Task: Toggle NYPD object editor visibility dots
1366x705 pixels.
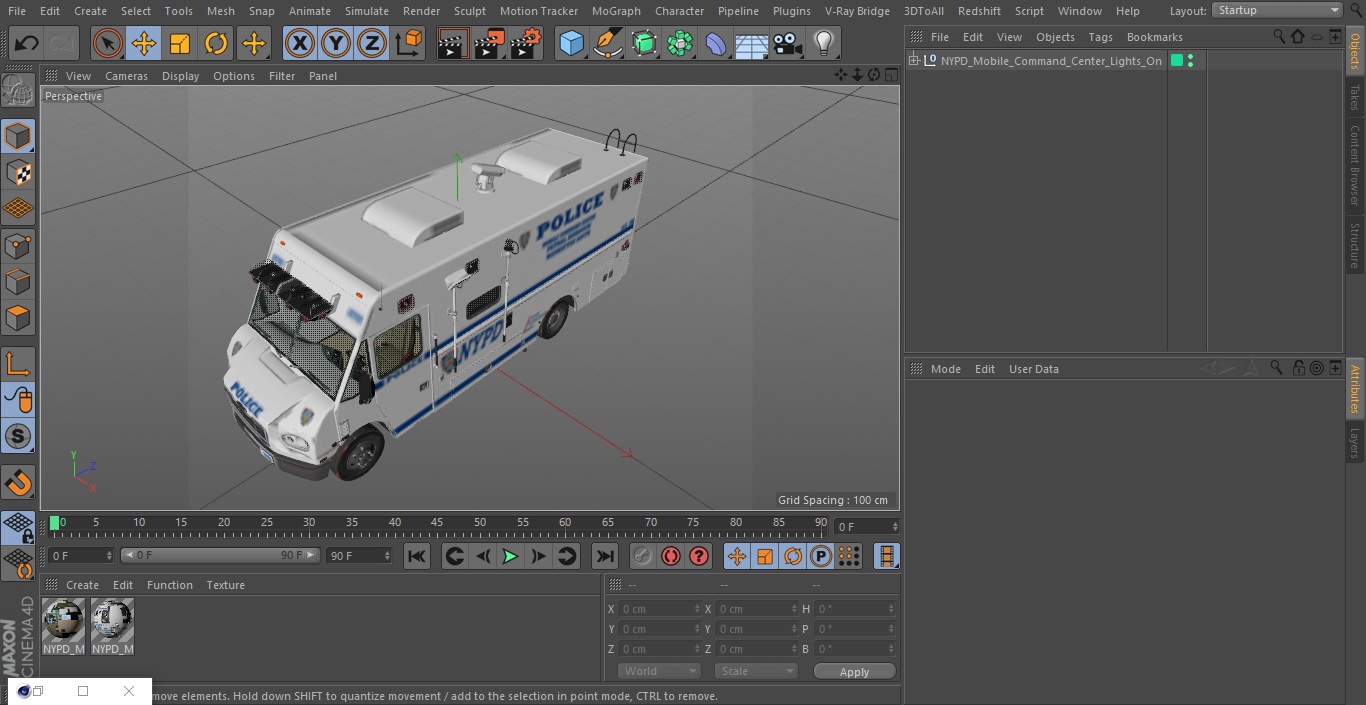Action: (x=1190, y=61)
